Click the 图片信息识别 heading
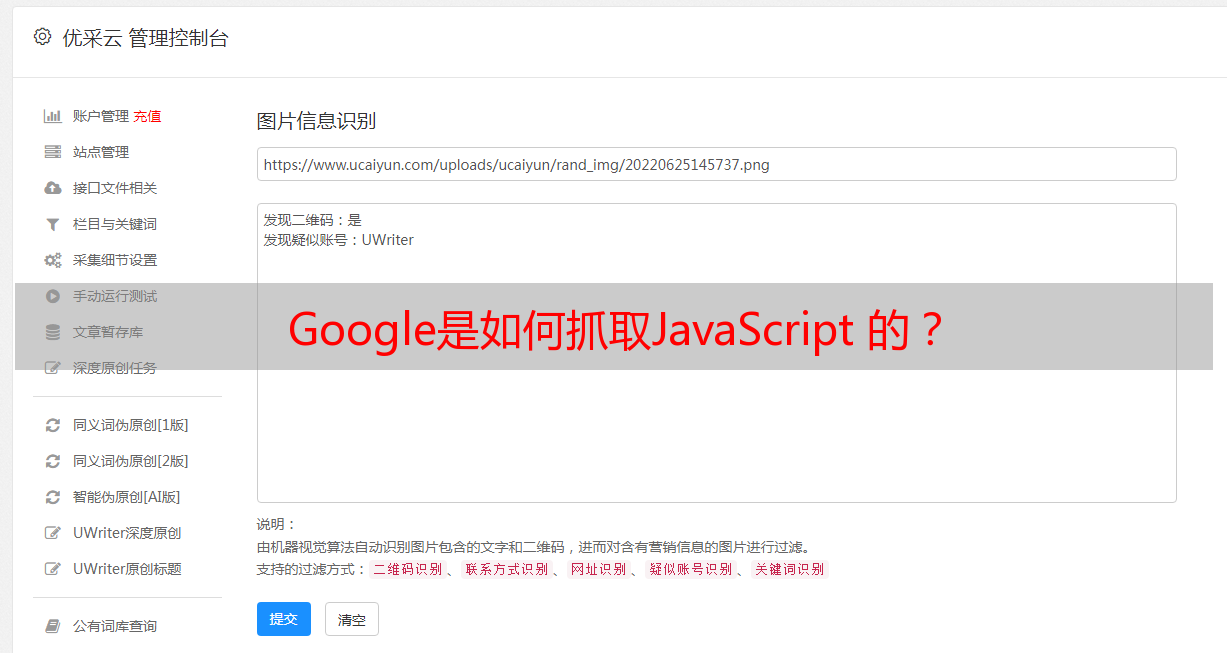This screenshot has height=653, width=1227. point(316,121)
